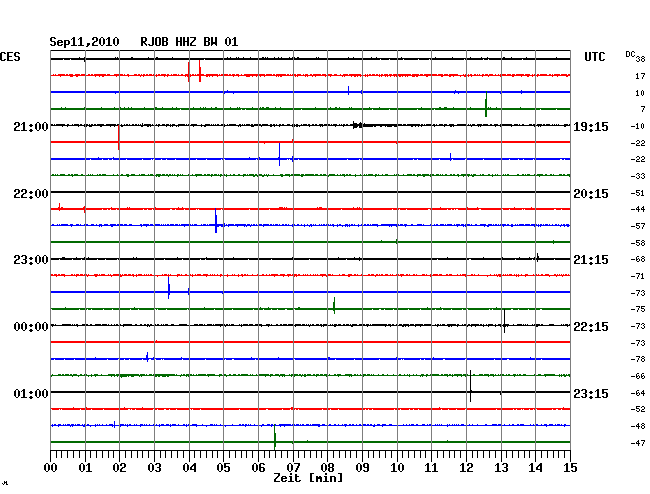The height and width of the screenshot is (494, 650).
Task: Select the station label RJOB HHZ BW 01
Action: point(189,42)
